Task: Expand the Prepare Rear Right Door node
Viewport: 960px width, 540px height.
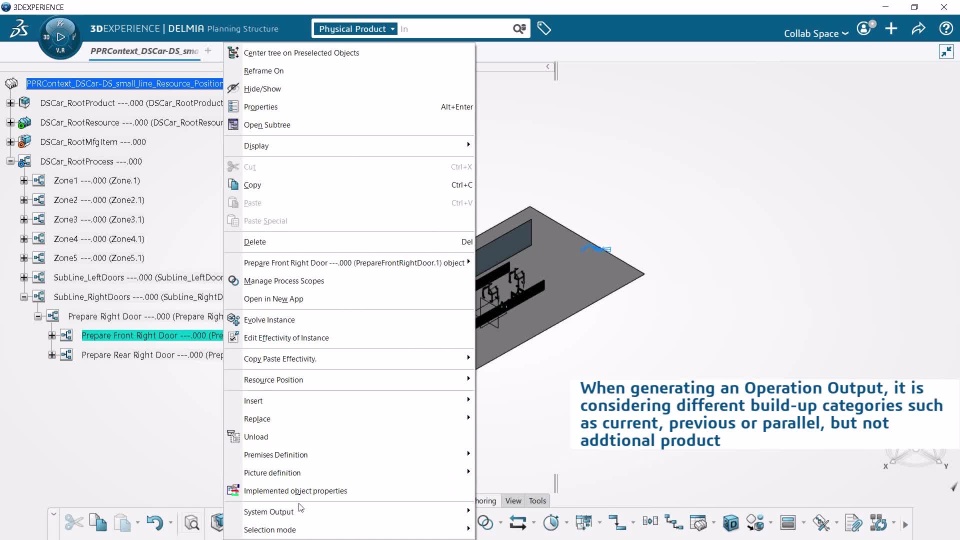Action: pyautogui.click(x=52, y=355)
